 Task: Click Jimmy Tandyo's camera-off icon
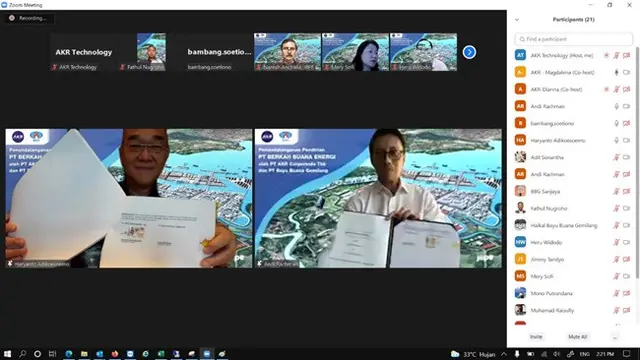[627, 259]
